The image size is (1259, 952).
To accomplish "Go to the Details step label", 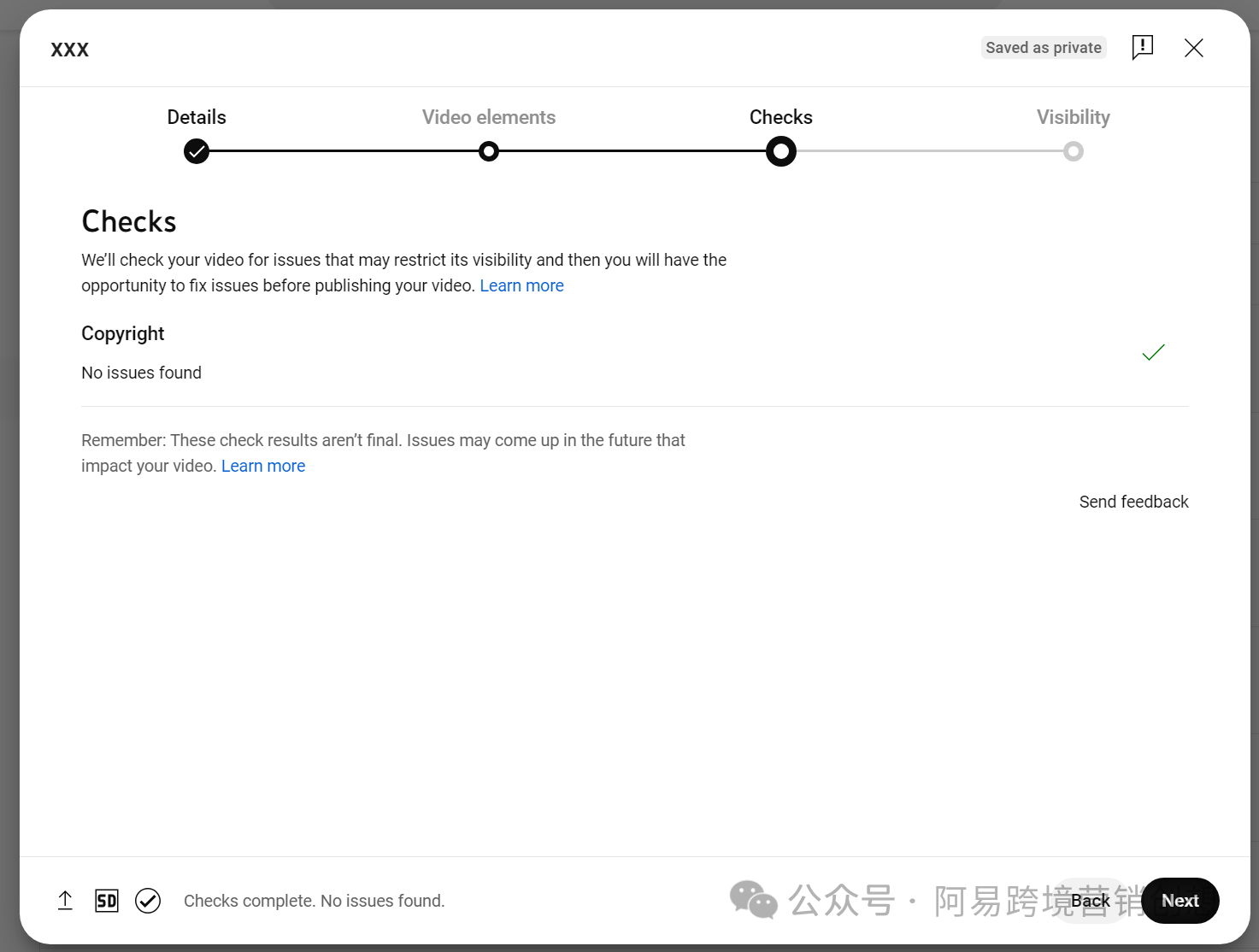I will 197,117.
